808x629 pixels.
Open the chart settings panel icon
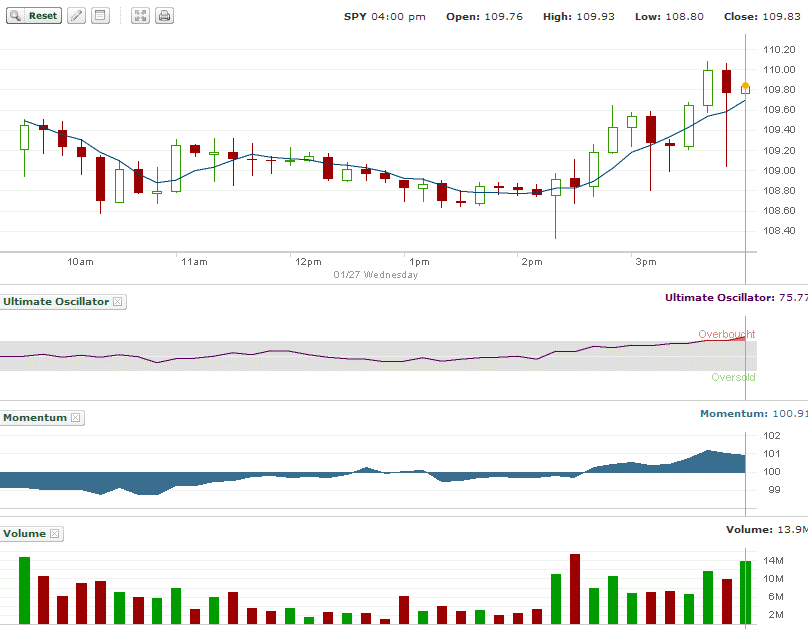click(100, 16)
